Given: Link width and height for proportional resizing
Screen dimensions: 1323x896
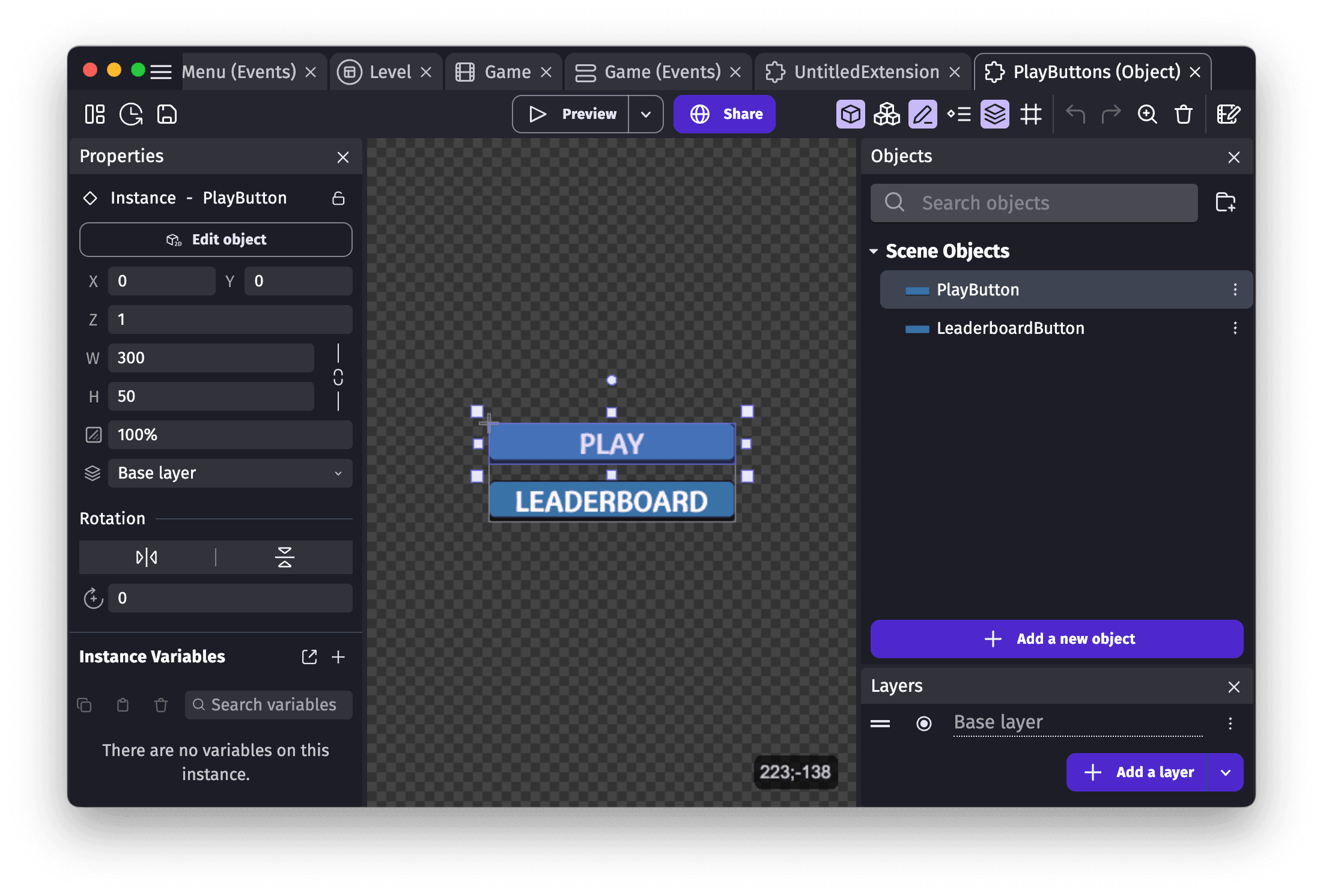Looking at the screenshot, I should (338, 378).
